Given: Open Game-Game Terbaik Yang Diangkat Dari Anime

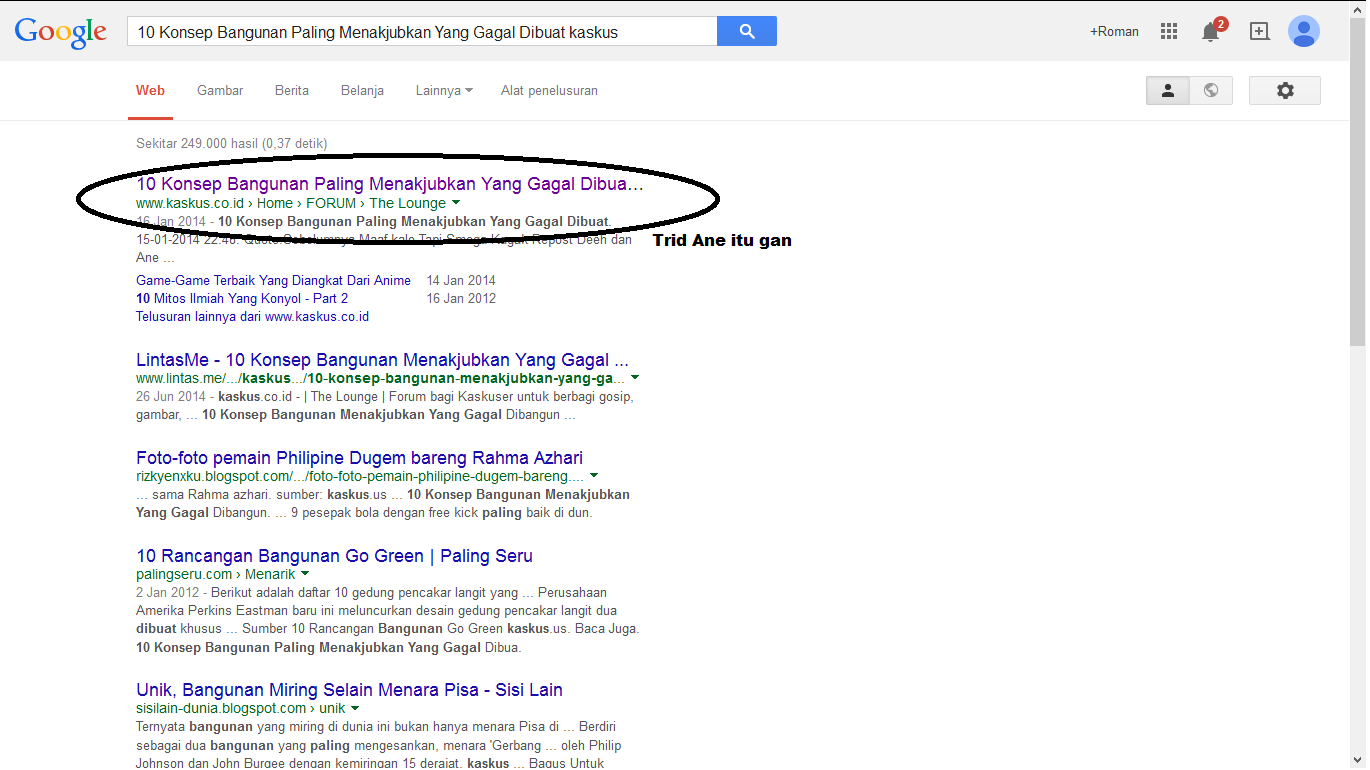Looking at the screenshot, I should click(x=273, y=280).
